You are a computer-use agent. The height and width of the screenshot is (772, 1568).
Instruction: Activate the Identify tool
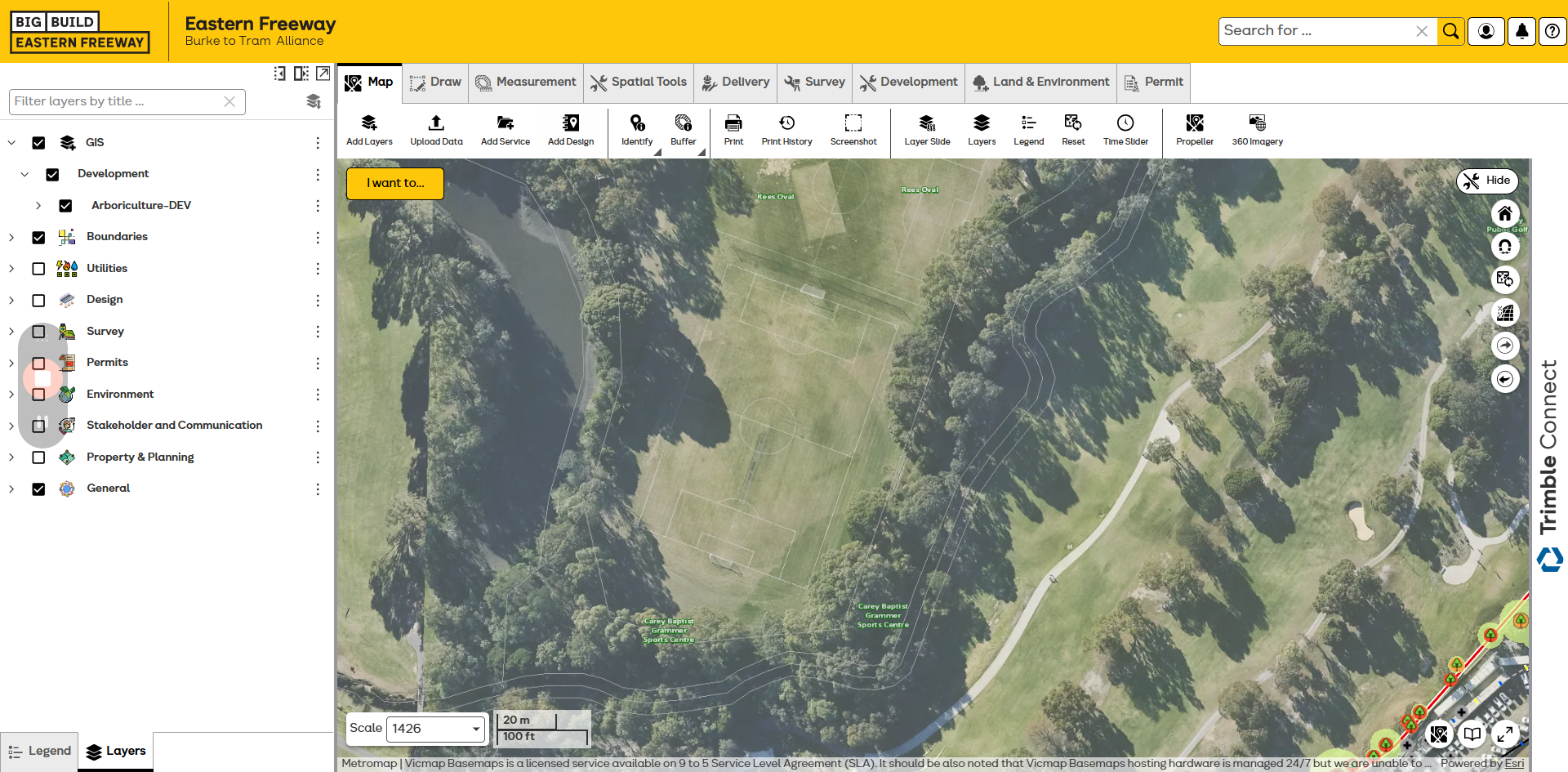pyautogui.click(x=637, y=130)
